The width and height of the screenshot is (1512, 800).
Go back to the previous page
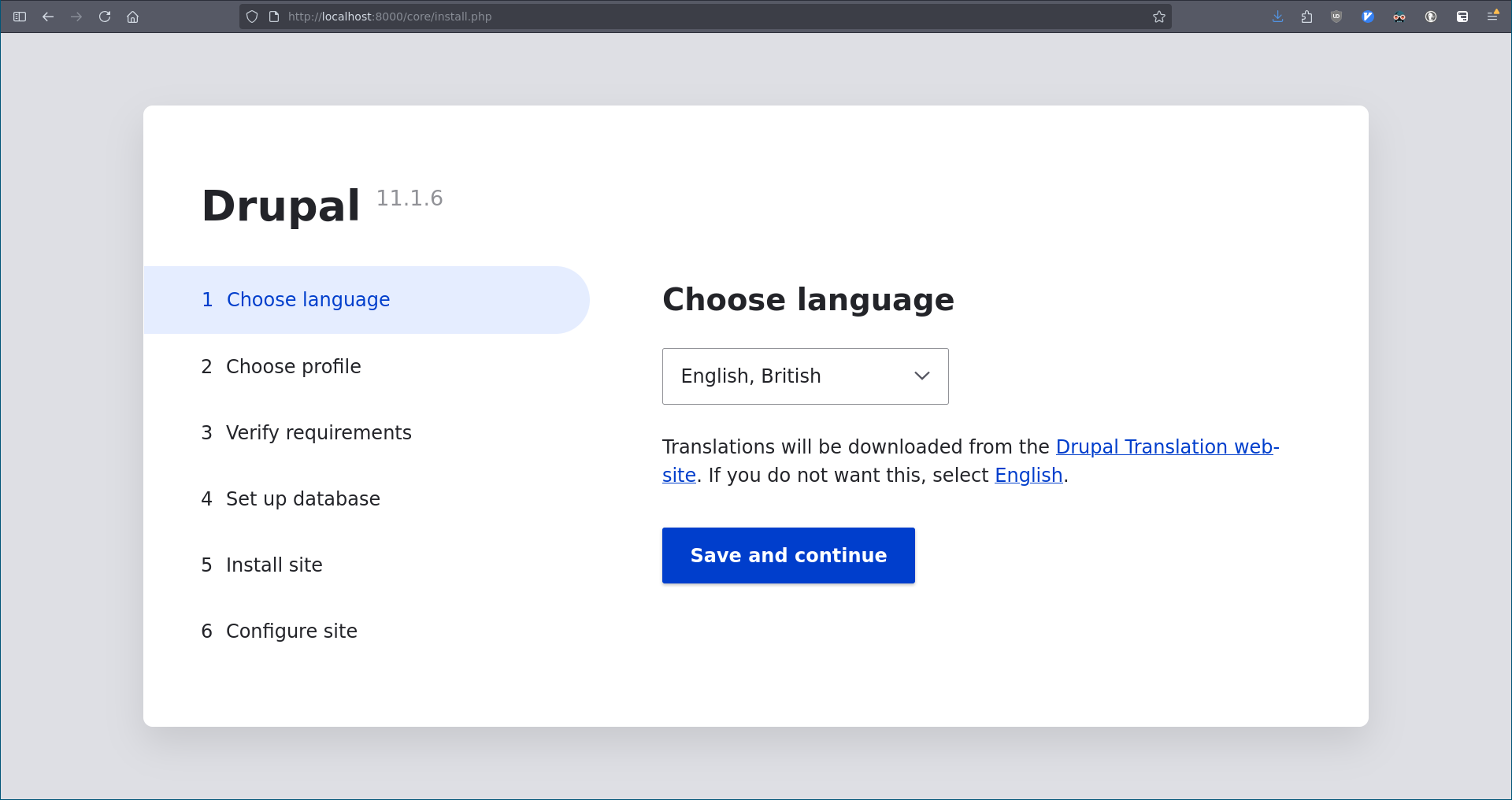click(48, 17)
